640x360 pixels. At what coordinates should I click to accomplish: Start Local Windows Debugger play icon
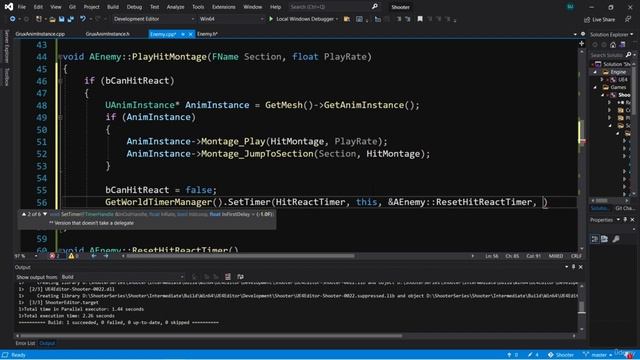(x=271, y=19)
